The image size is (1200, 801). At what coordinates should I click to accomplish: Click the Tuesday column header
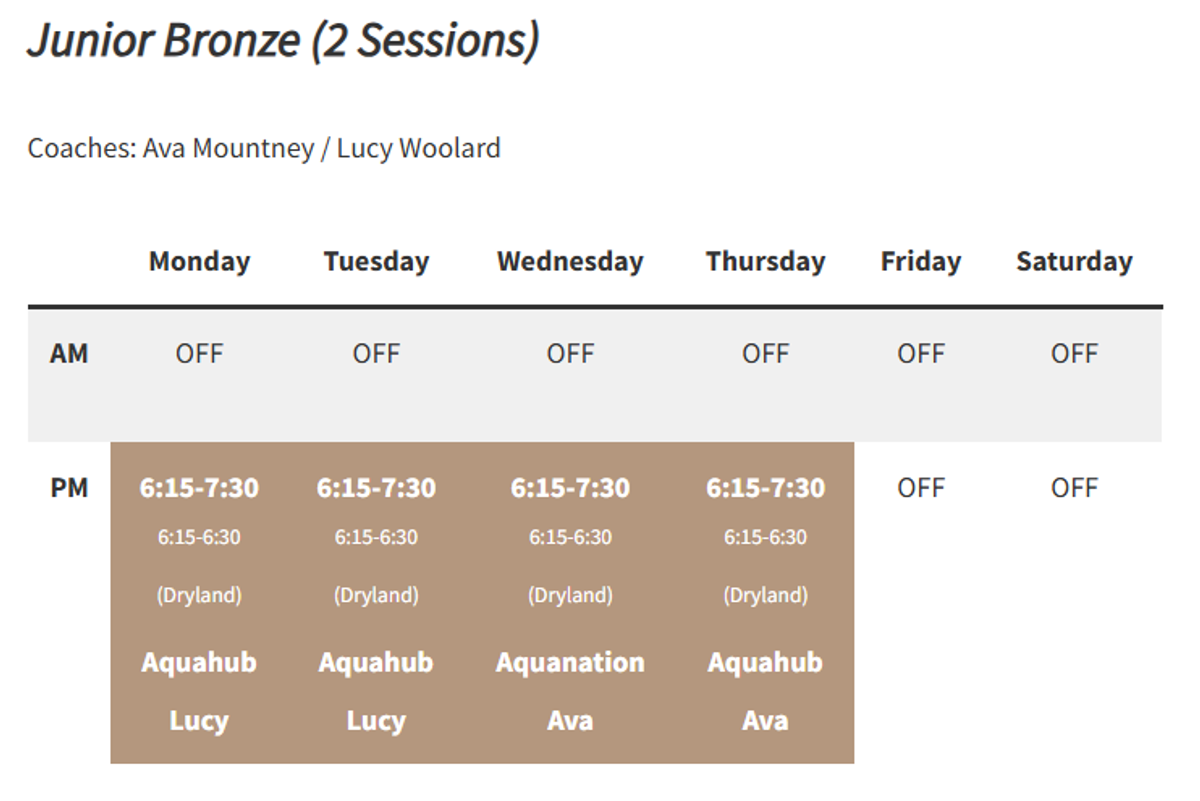[x=376, y=261]
